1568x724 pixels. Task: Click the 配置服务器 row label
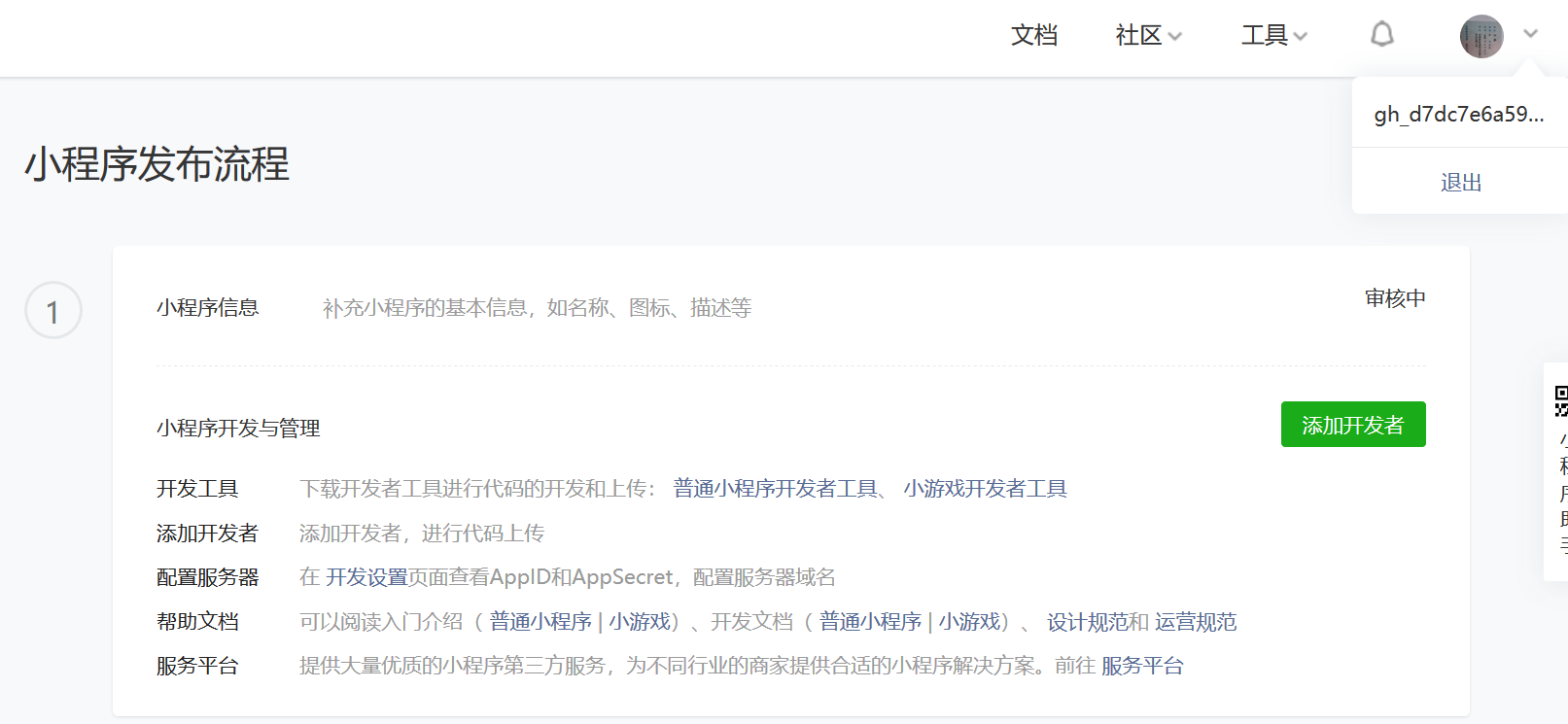tap(207, 577)
